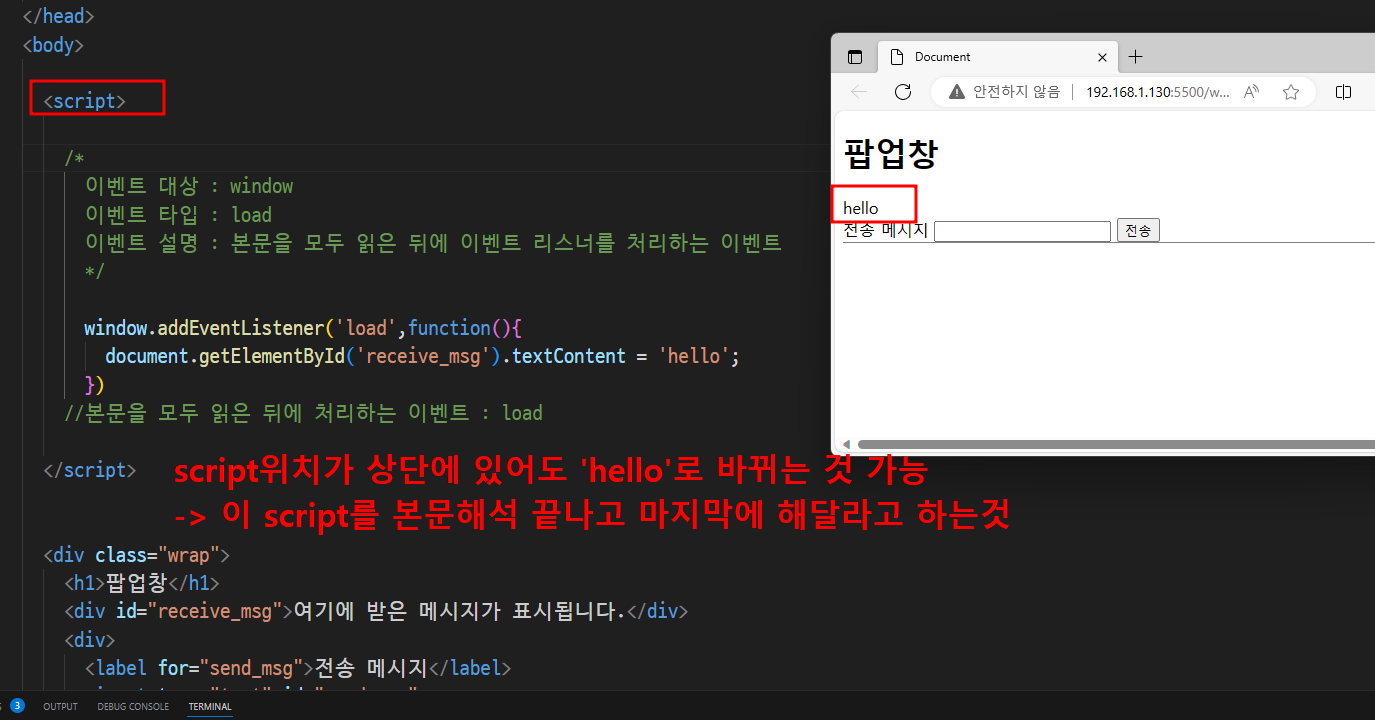
Task: Click the 전송 메시지 text input field
Action: tap(1022, 231)
